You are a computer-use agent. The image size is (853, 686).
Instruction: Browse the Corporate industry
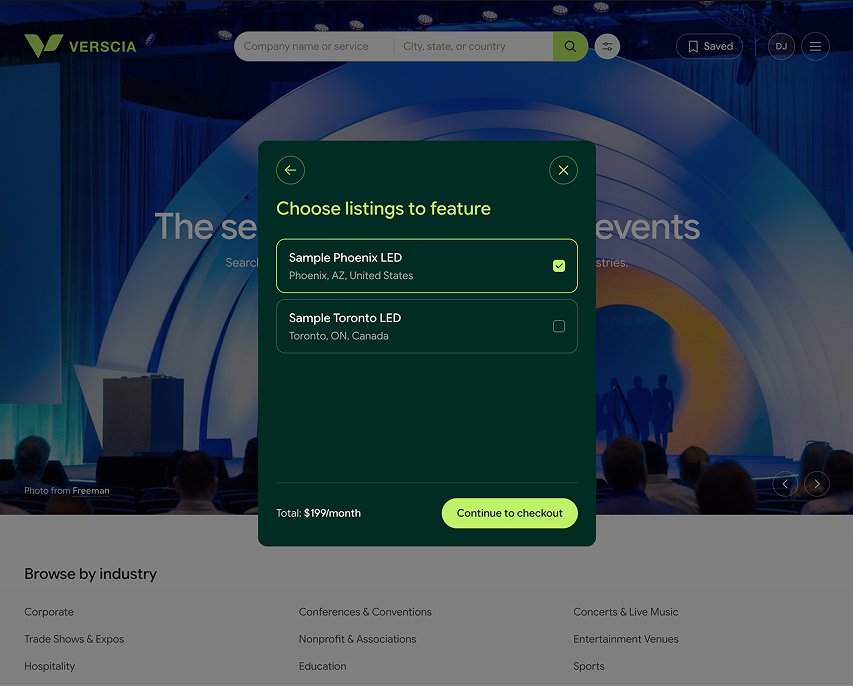pos(49,612)
